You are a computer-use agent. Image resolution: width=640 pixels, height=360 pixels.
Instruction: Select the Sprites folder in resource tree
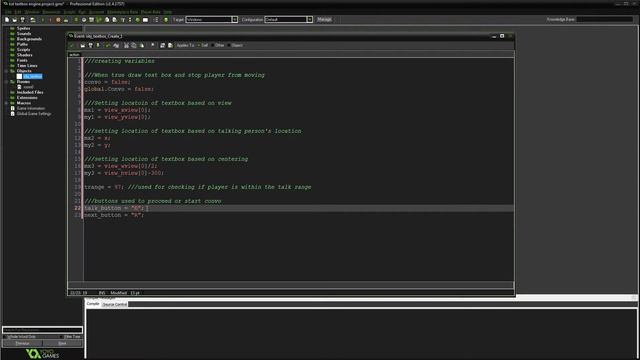[x=24, y=29]
